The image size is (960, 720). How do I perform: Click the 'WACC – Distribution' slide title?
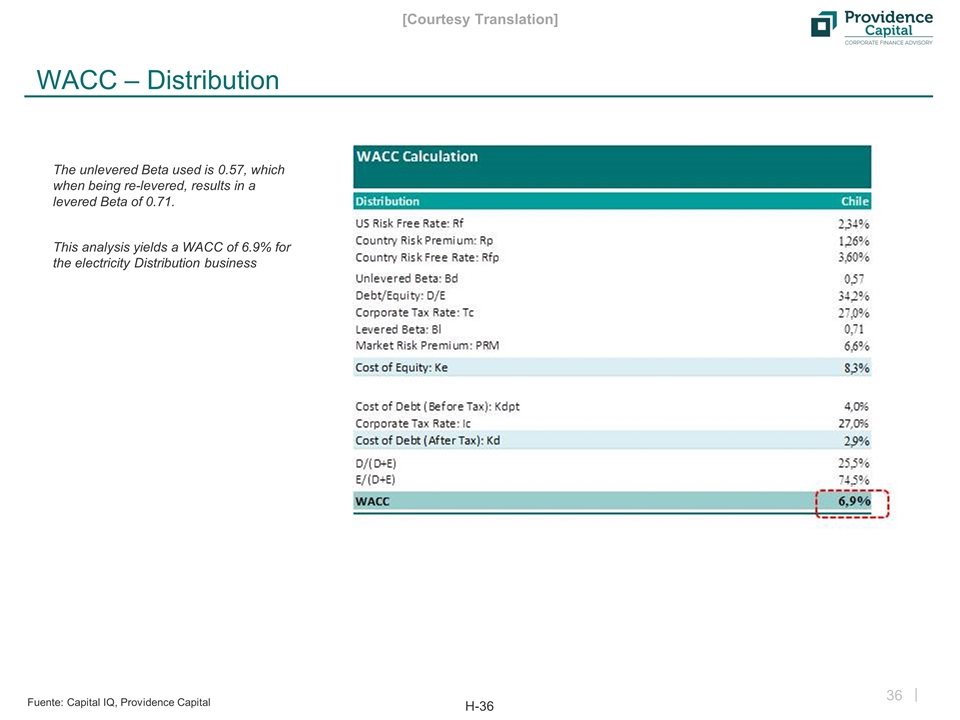[157, 79]
